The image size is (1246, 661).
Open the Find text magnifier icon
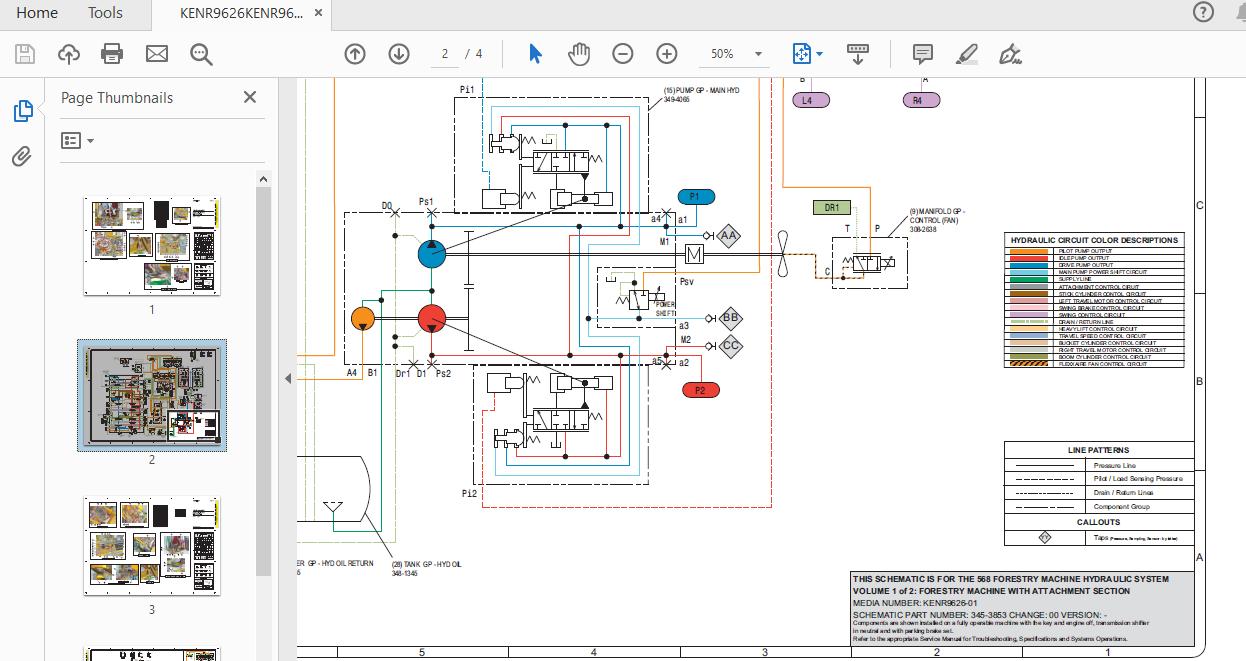coord(201,54)
